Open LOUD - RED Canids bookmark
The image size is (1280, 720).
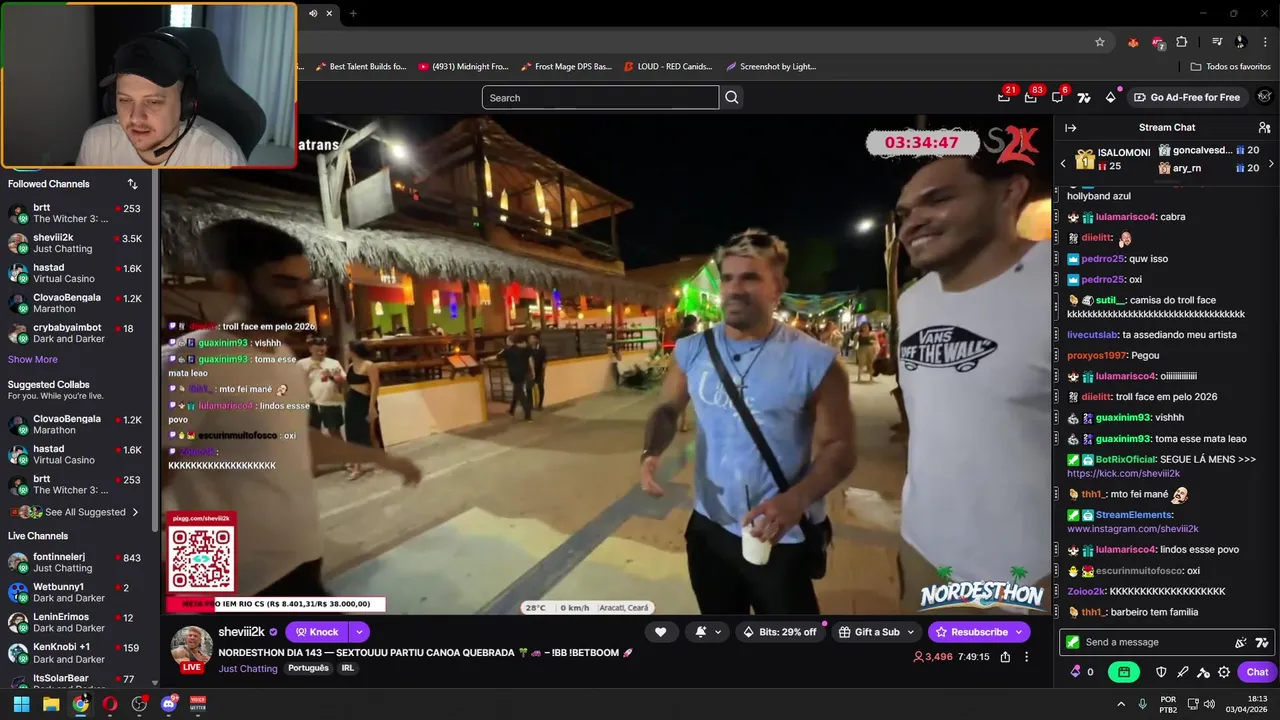pos(668,67)
